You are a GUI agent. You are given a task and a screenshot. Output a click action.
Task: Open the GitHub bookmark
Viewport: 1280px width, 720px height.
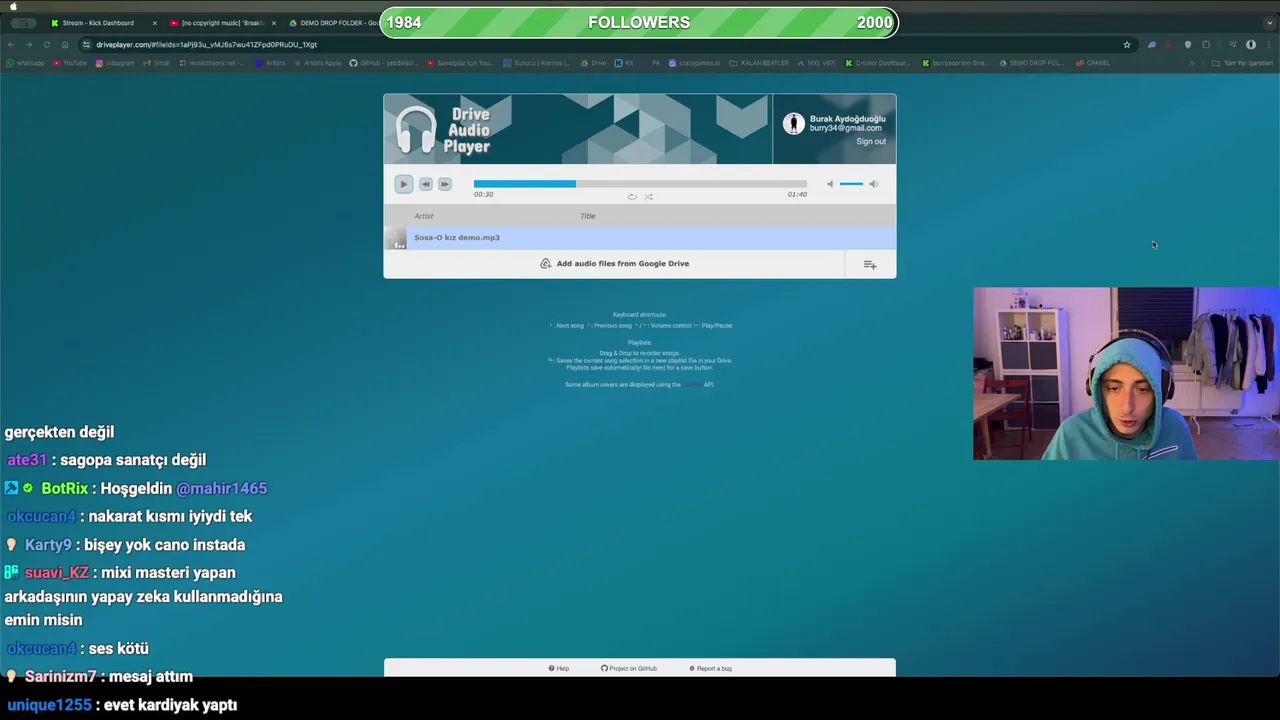pyautogui.click(x=383, y=63)
